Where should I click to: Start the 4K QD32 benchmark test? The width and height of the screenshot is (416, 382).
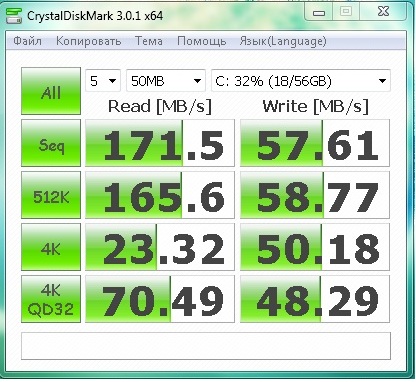[51, 299]
